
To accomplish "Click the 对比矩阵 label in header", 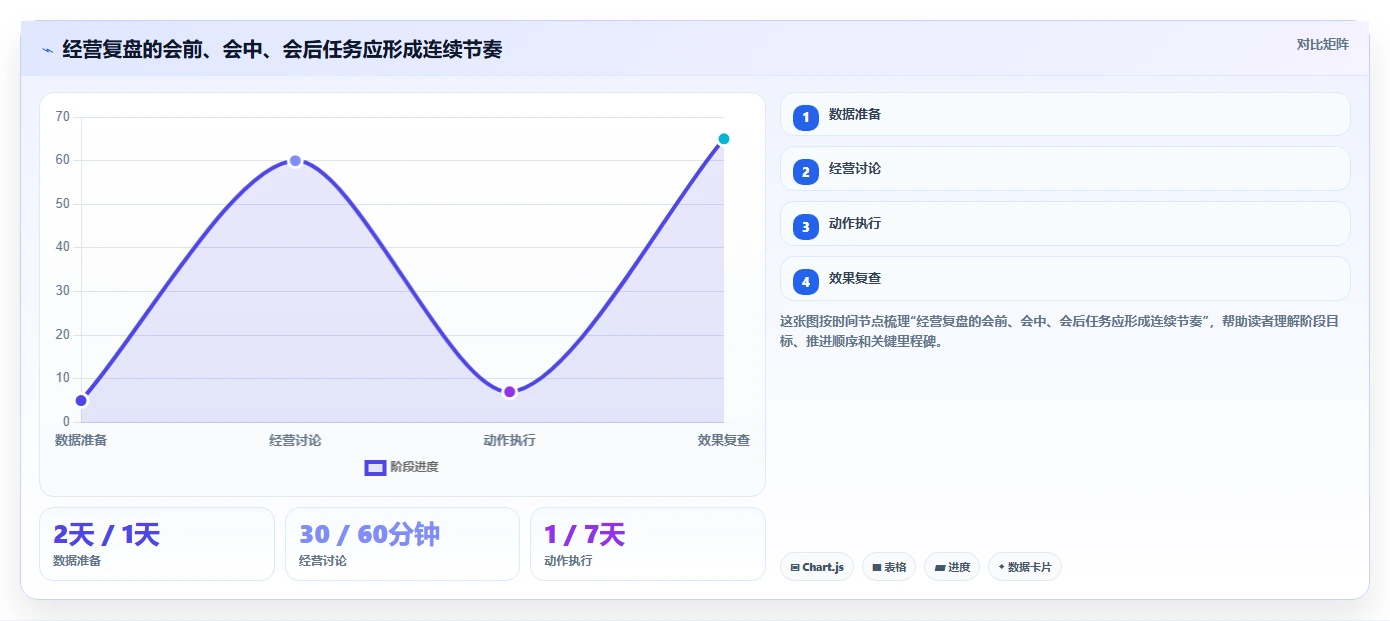I will point(1322,44).
